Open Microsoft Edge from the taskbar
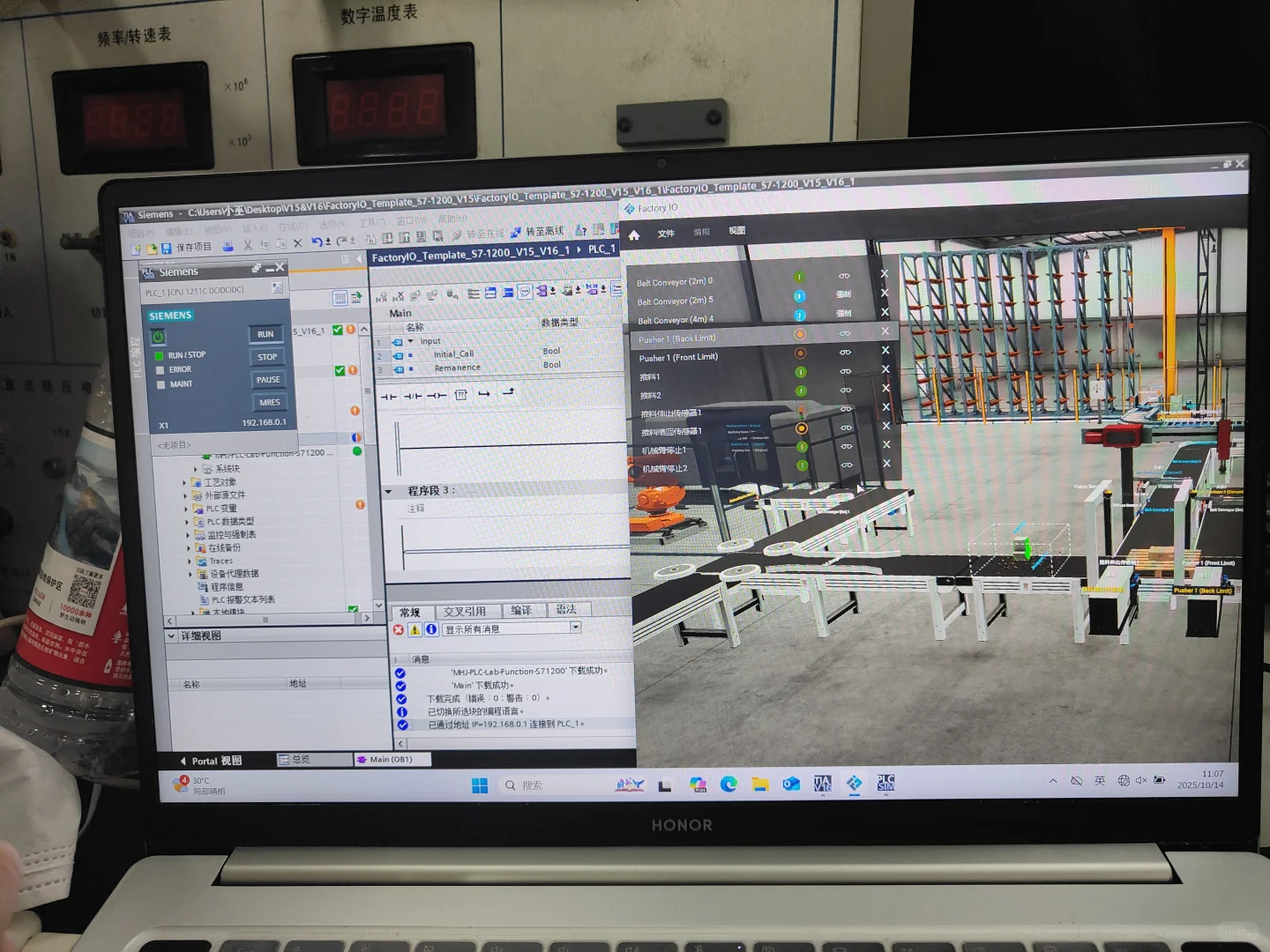The width and height of the screenshot is (1270, 952). (728, 784)
